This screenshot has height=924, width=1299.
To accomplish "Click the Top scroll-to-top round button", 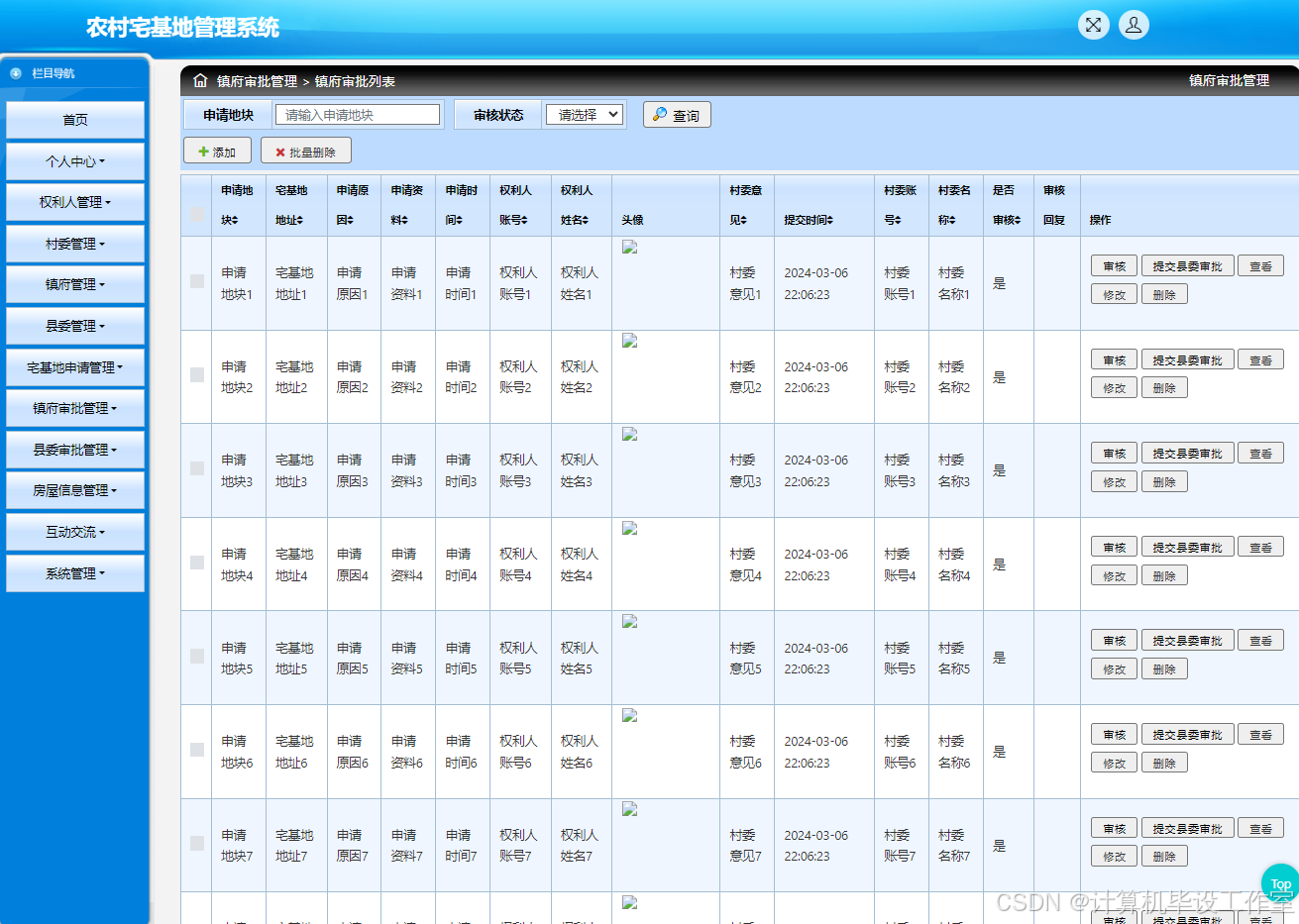I will [x=1280, y=883].
